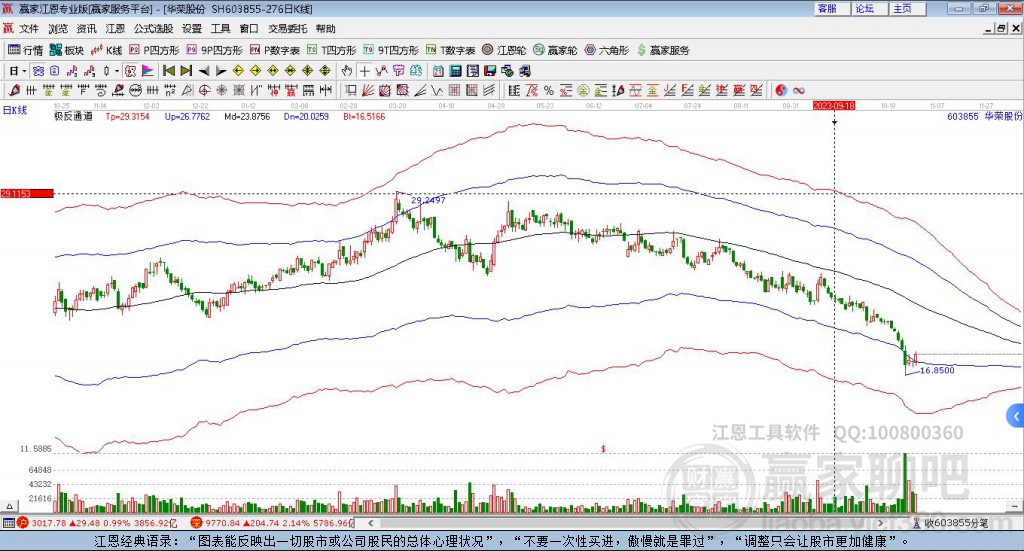Open the T数字表 table
Image resolution: width=1024 pixels, height=551 pixels.
pos(451,50)
